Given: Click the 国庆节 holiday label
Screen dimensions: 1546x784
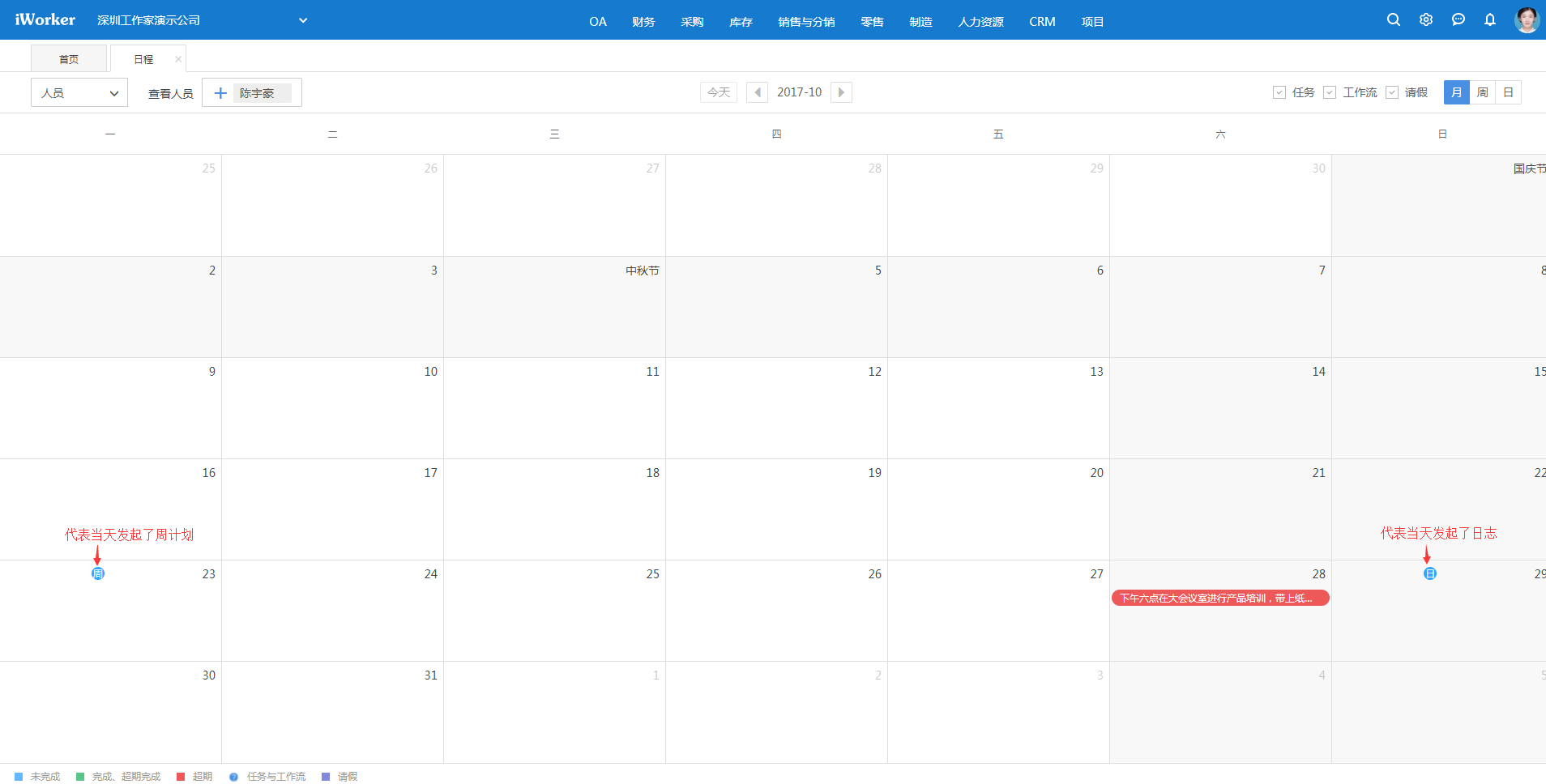Looking at the screenshot, I should (x=1530, y=168).
